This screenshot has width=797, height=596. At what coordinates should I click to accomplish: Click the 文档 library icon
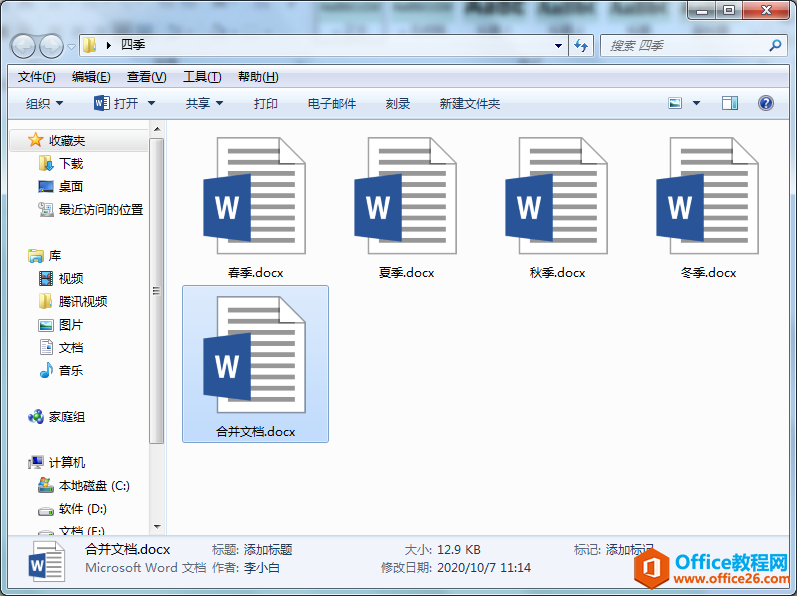46,348
